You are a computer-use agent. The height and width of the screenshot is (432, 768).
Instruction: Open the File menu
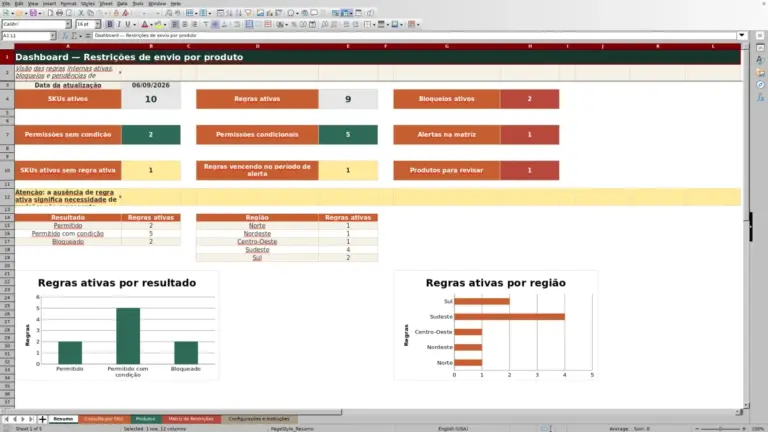(x=6, y=3)
